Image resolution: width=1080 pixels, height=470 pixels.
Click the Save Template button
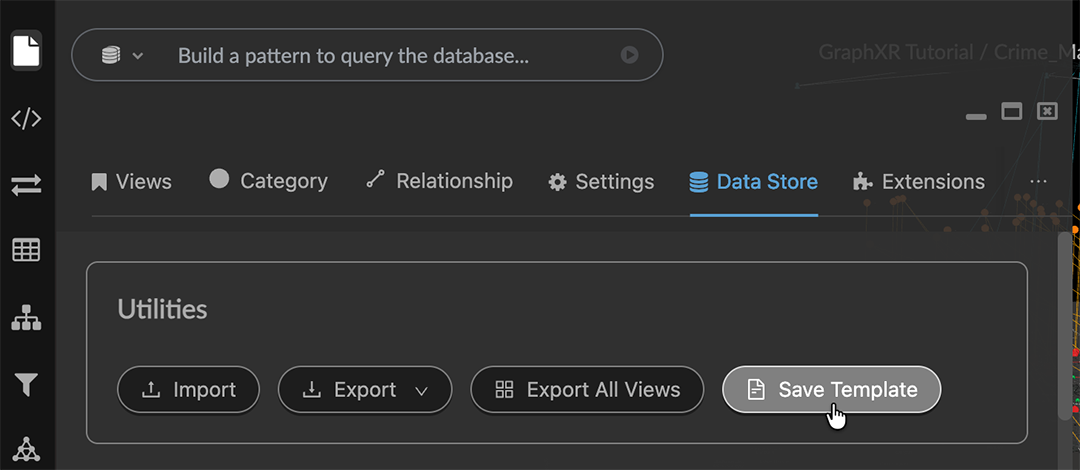pos(831,390)
